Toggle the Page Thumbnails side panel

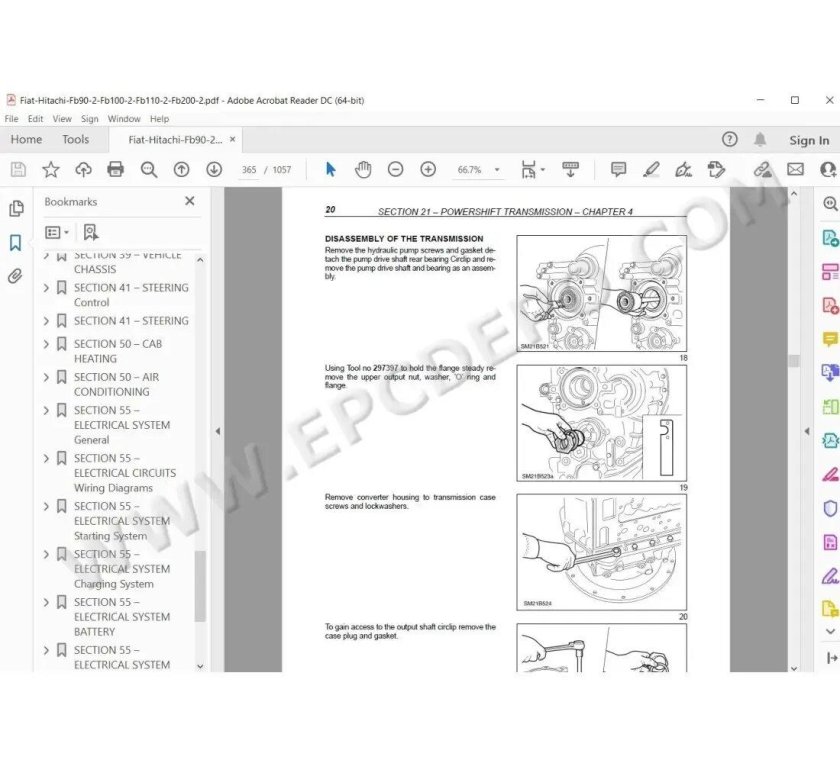tap(16, 208)
